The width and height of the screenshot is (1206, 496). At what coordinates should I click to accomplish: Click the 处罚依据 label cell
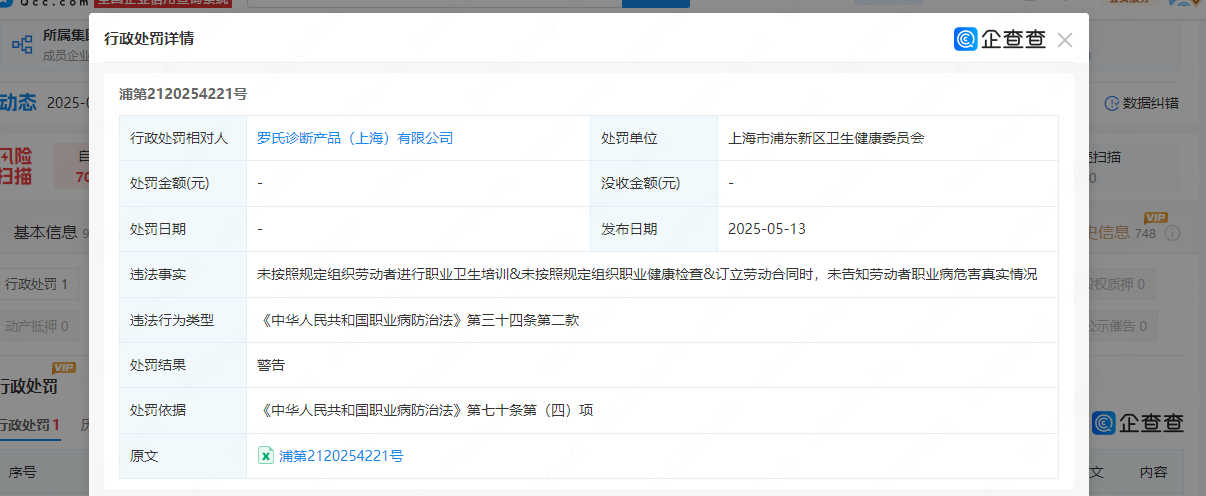pyautogui.click(x=183, y=410)
